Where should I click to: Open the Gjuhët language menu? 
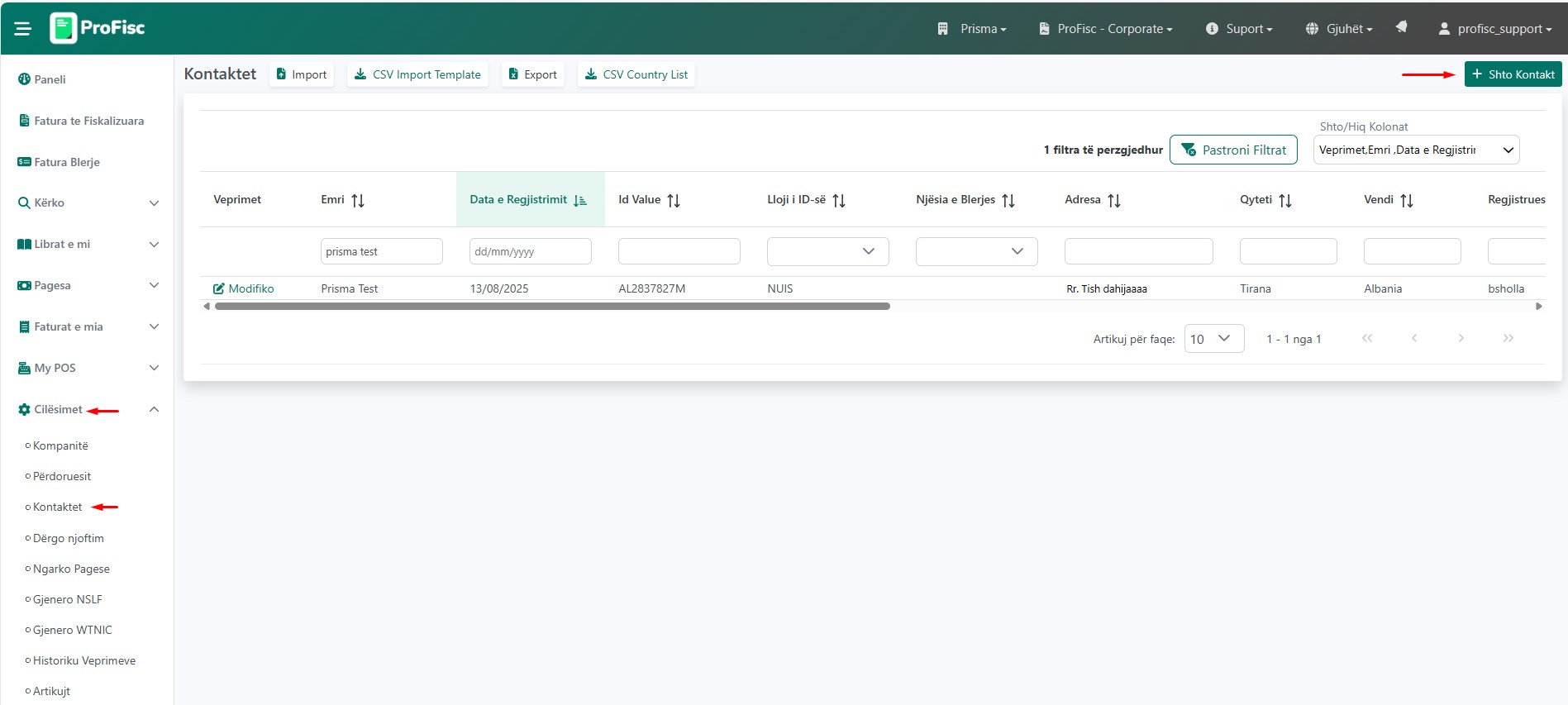[x=1339, y=29]
